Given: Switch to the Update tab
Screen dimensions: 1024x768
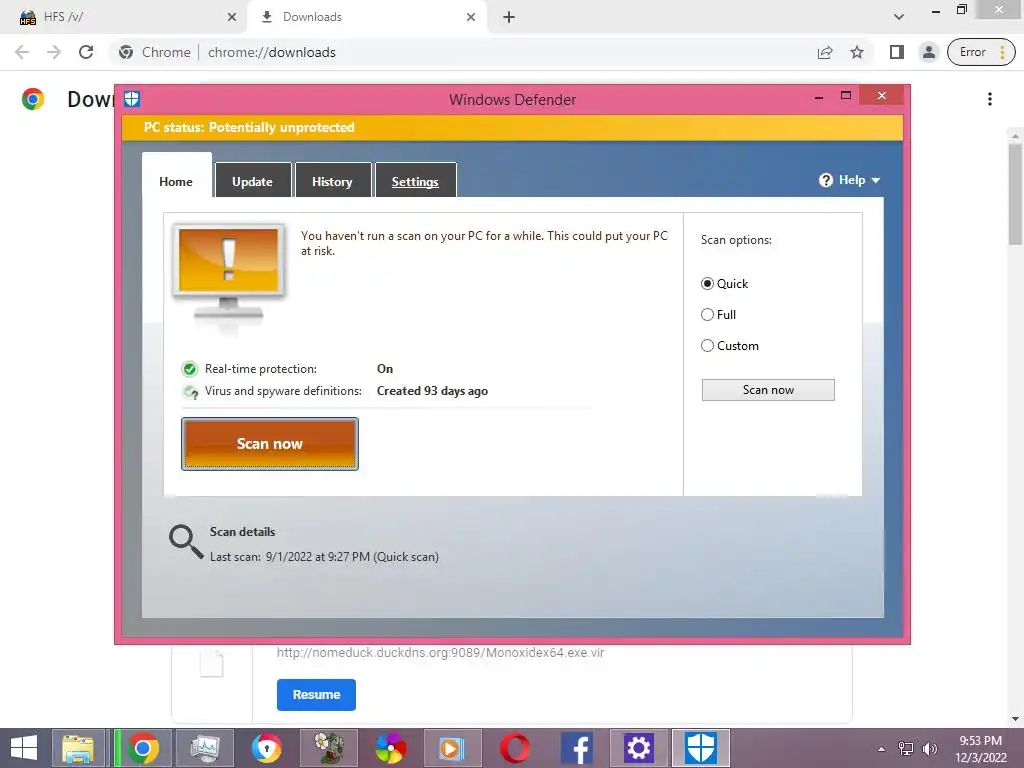Looking at the screenshot, I should (x=252, y=181).
